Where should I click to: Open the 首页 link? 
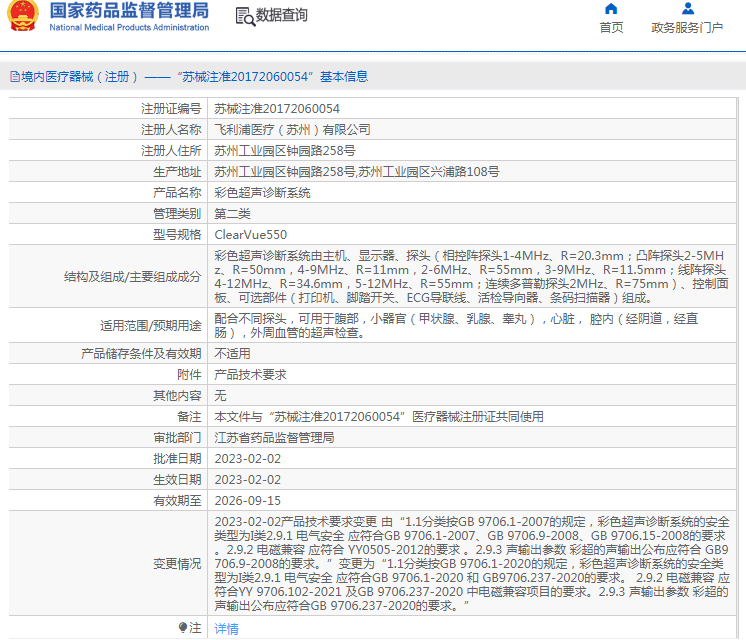pos(611,28)
